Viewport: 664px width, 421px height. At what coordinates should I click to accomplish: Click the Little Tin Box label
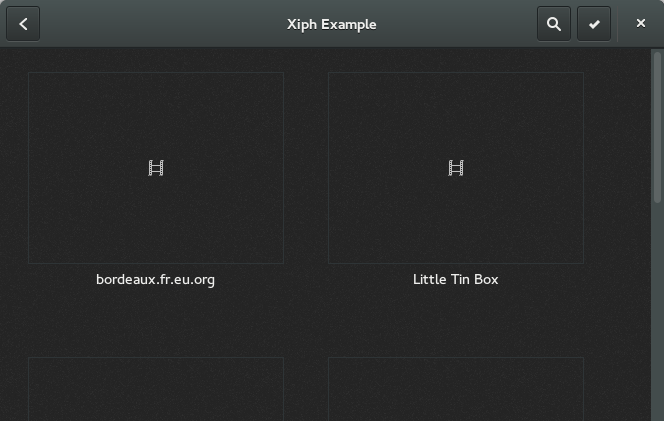click(x=456, y=280)
